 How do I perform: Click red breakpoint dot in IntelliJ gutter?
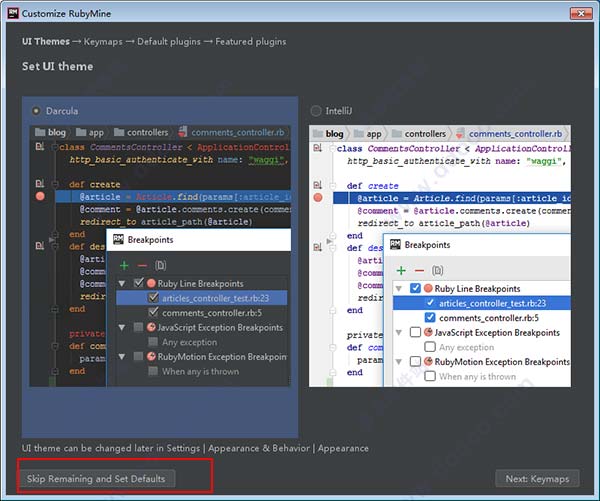click(x=318, y=198)
